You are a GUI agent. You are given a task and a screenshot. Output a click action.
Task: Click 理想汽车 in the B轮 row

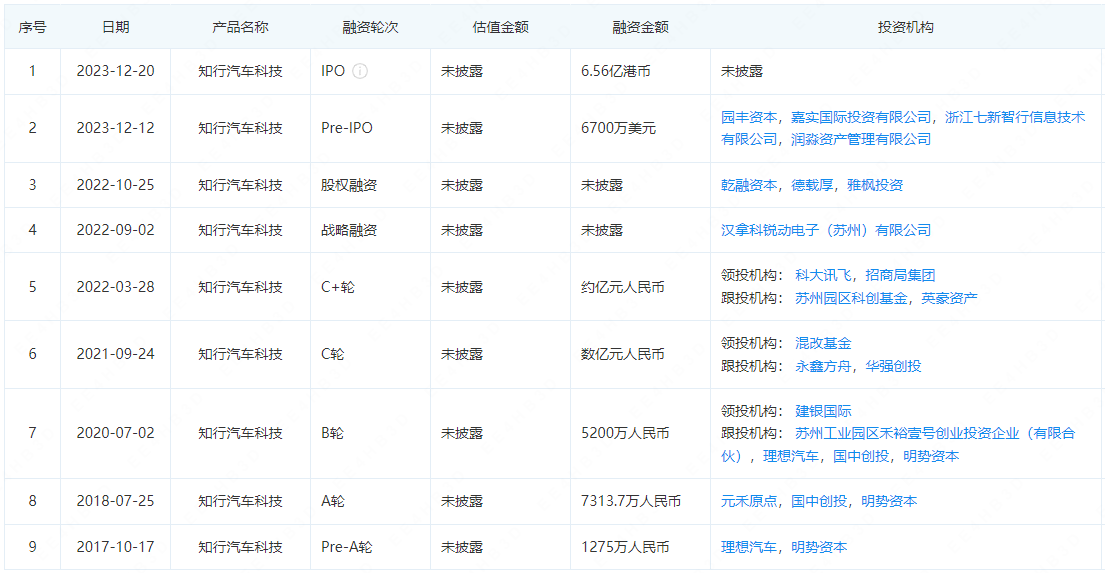click(791, 456)
